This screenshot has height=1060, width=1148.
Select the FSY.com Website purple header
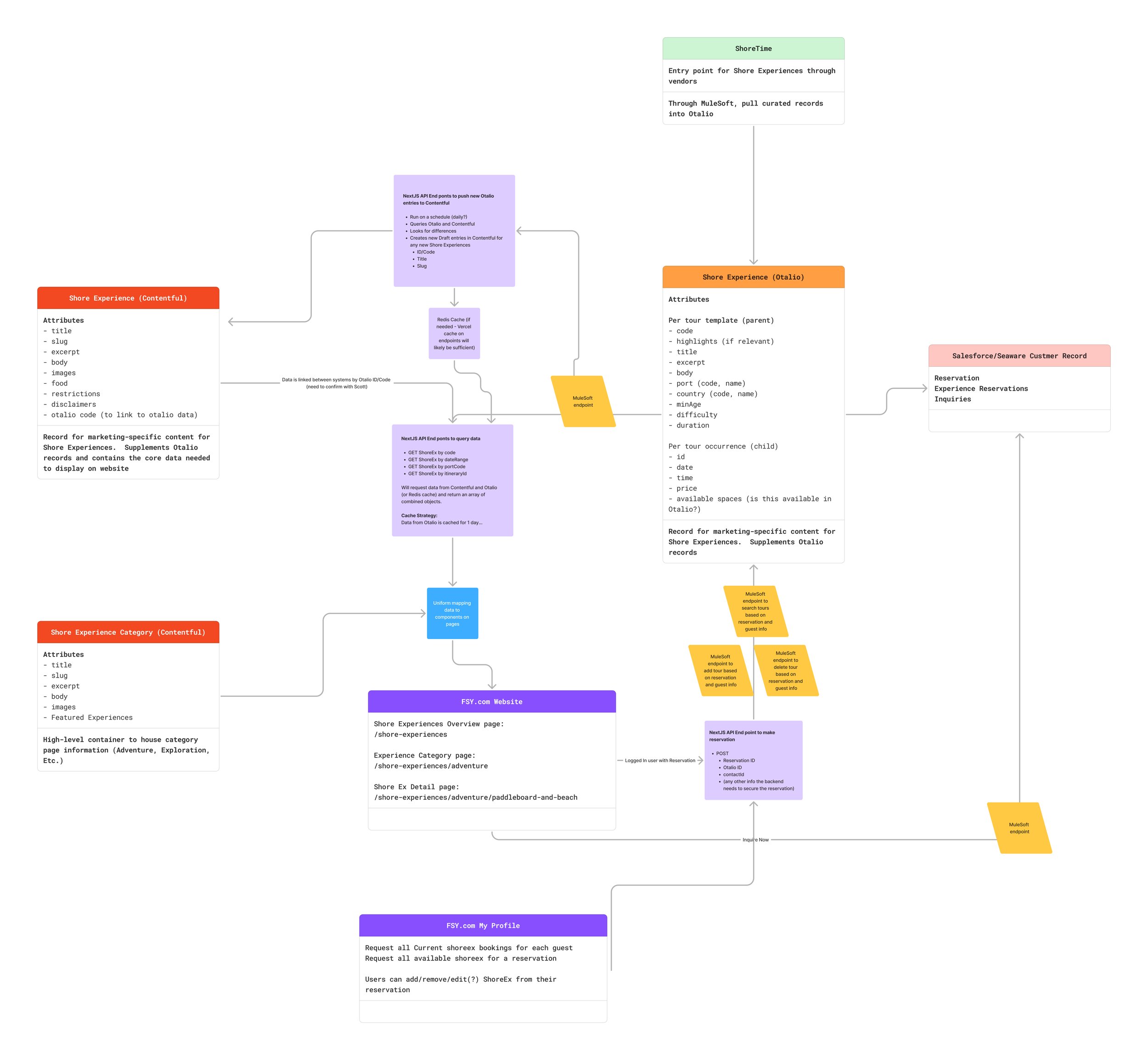(492, 701)
